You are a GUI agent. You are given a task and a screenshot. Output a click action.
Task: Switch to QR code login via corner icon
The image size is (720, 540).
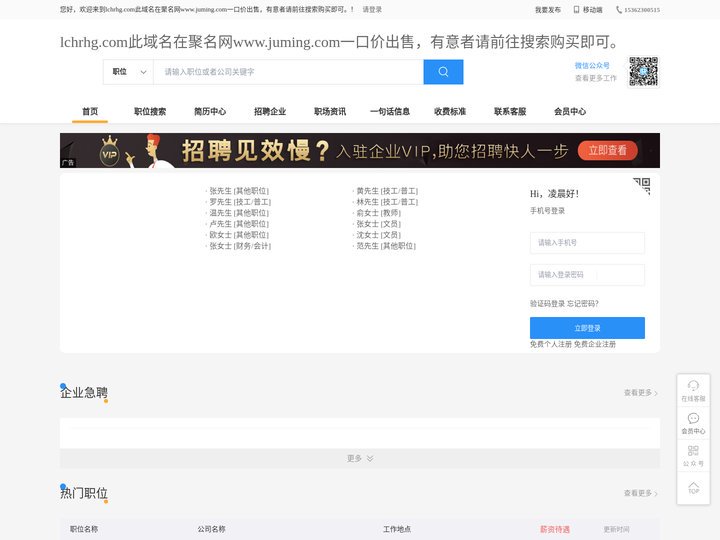tap(642, 186)
